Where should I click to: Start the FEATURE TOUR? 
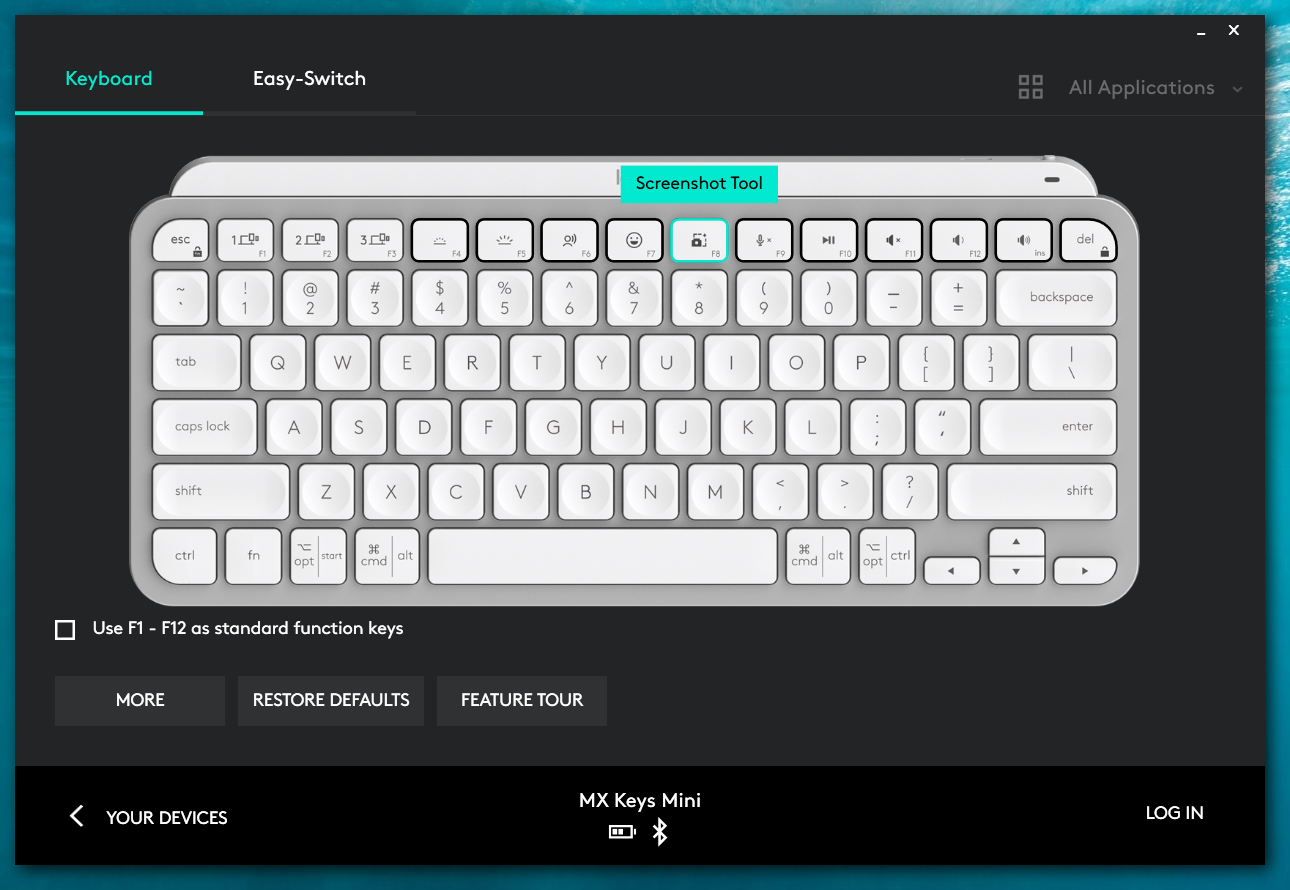tap(522, 700)
